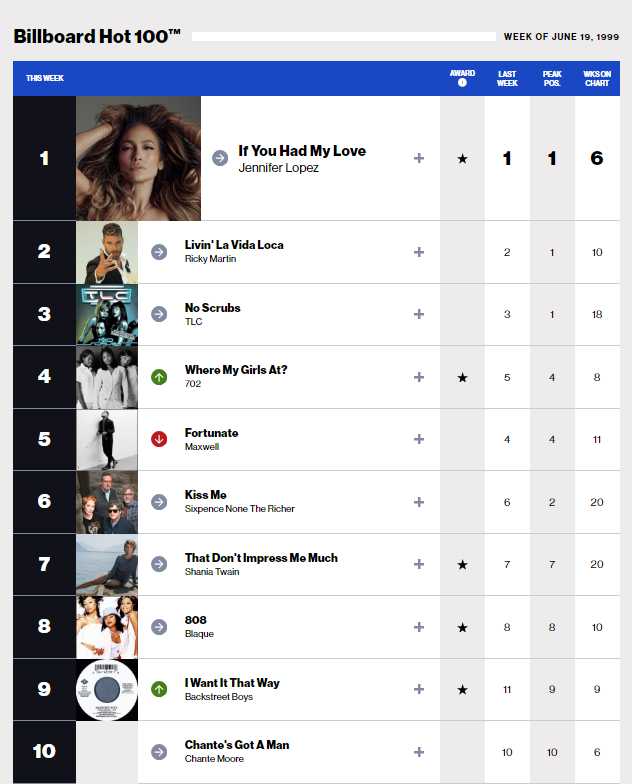Click the steady arrow icon beside If You Had My Love
This screenshot has width=632, height=784.
220,158
